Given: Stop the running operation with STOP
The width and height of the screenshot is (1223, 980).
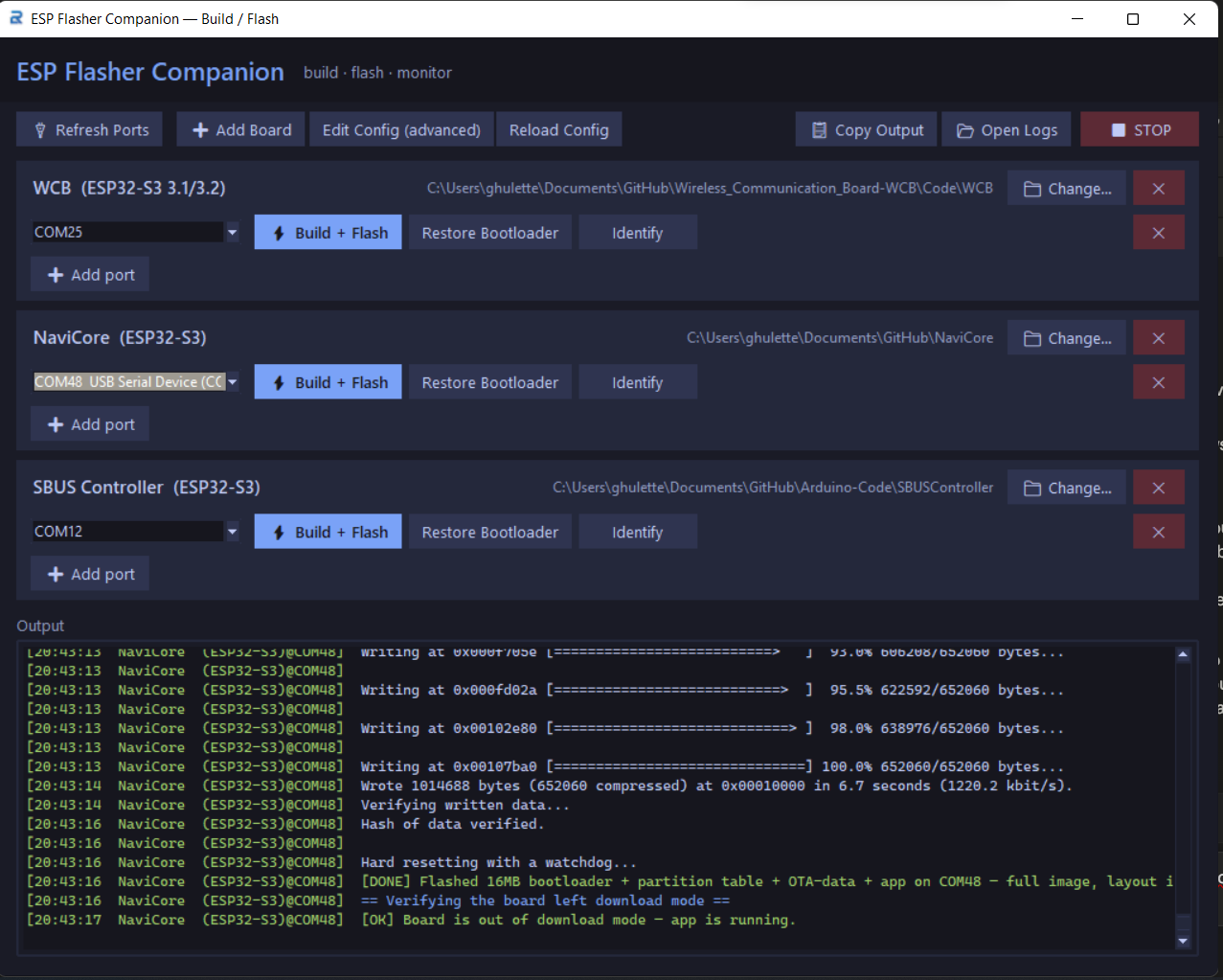Looking at the screenshot, I should tap(1140, 129).
